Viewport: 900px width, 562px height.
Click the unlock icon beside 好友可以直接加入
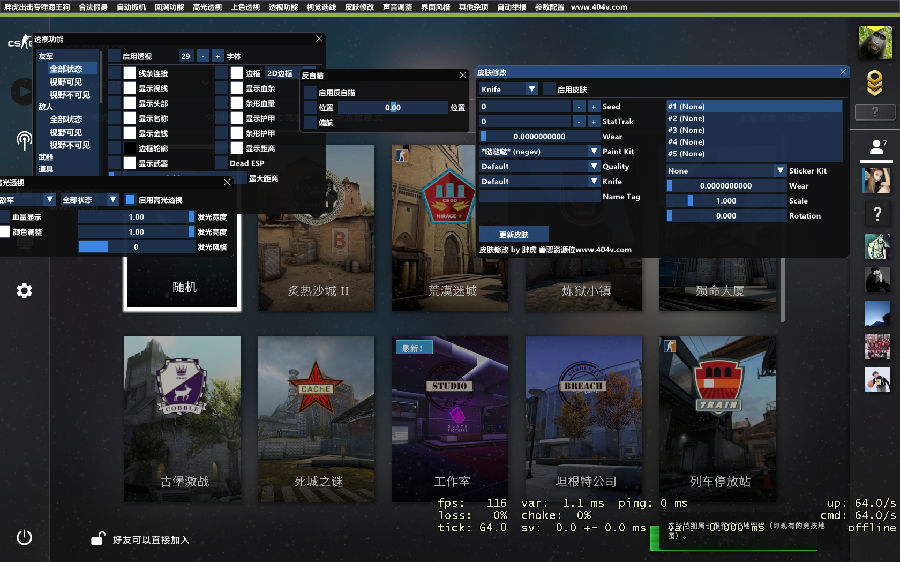click(98, 538)
